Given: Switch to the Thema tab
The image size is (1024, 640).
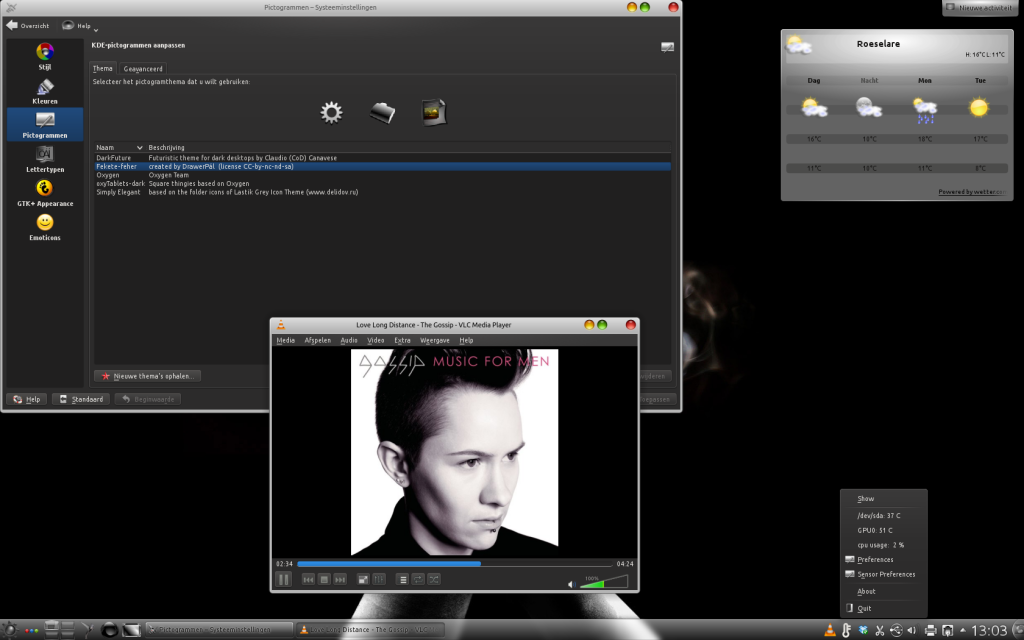Looking at the screenshot, I should coord(103,68).
